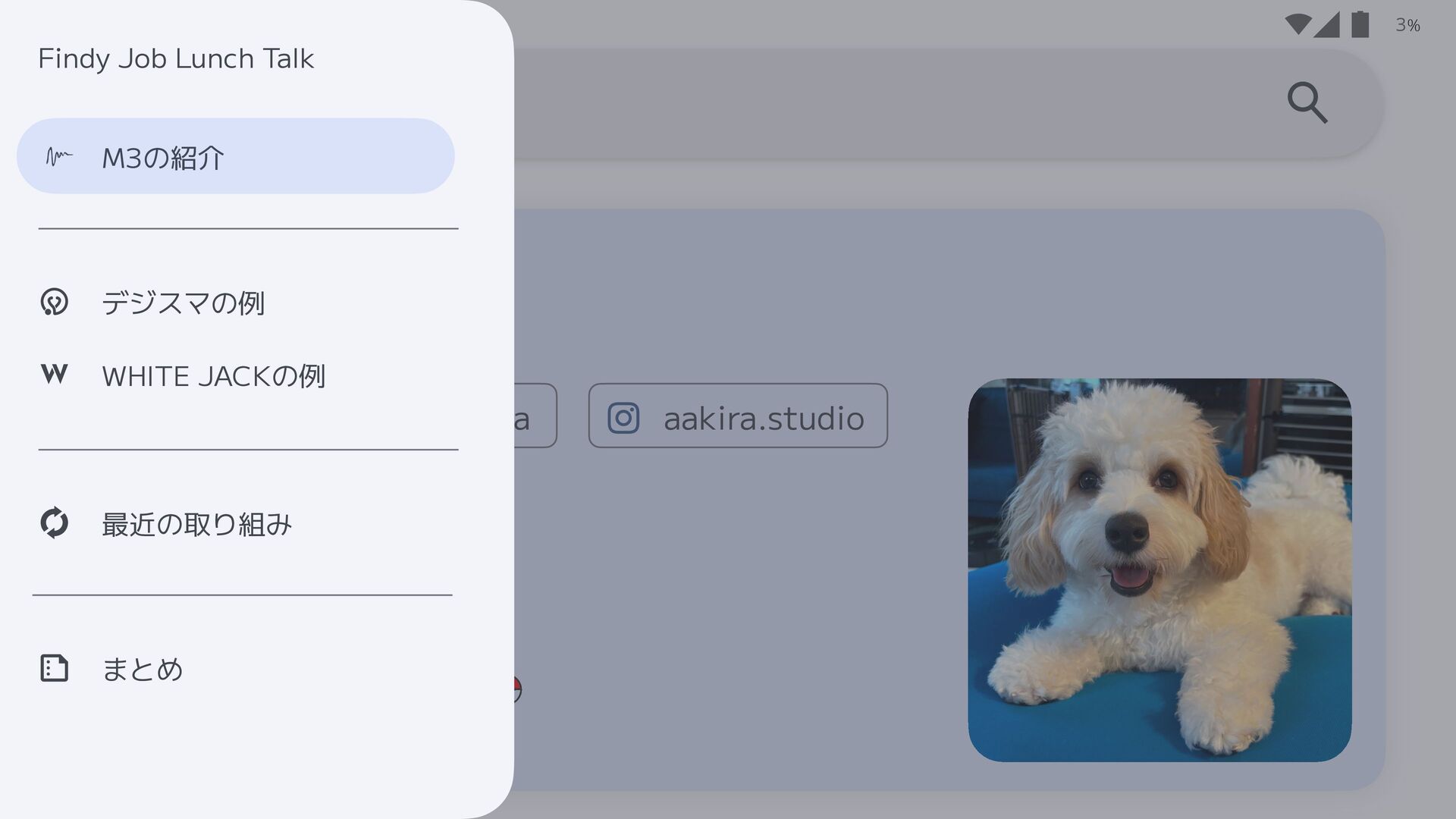This screenshot has width=1456, height=819.
Task: Select the M3の紹介 drawer item
Action: (236, 156)
